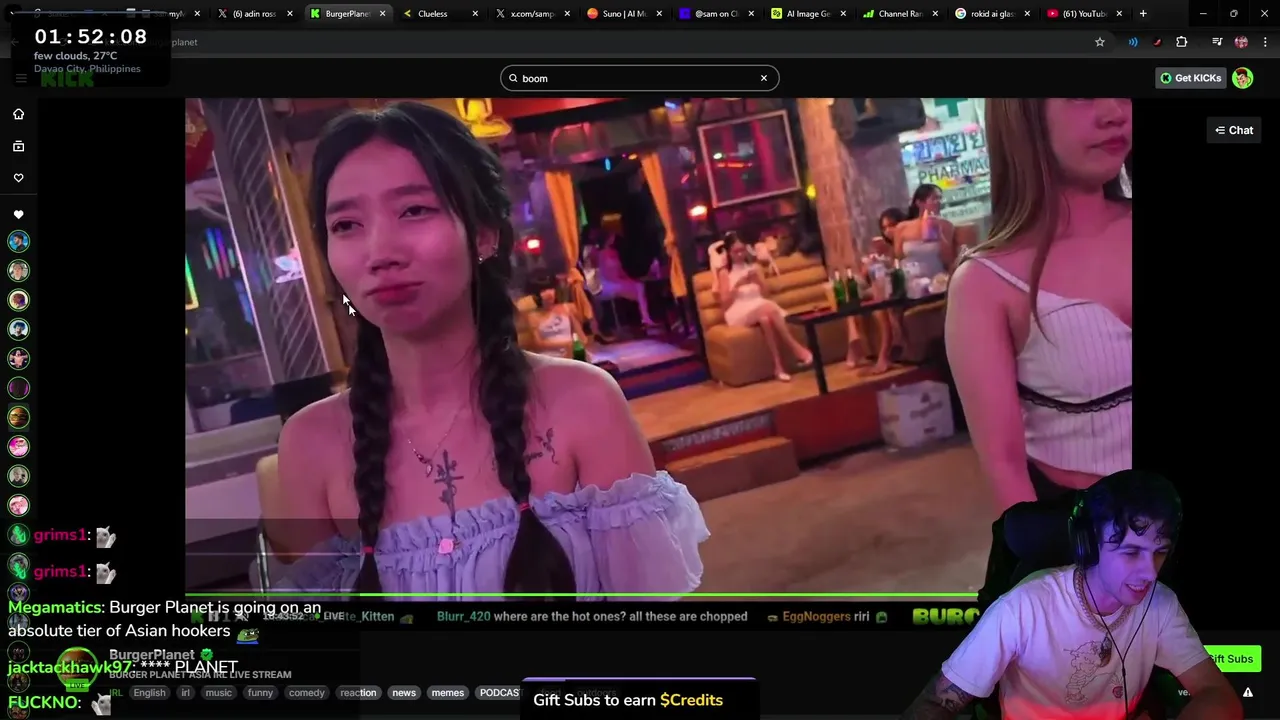The width and height of the screenshot is (1280, 720).
Task: Click the red extension icon in toolbar
Action: 1157,42
